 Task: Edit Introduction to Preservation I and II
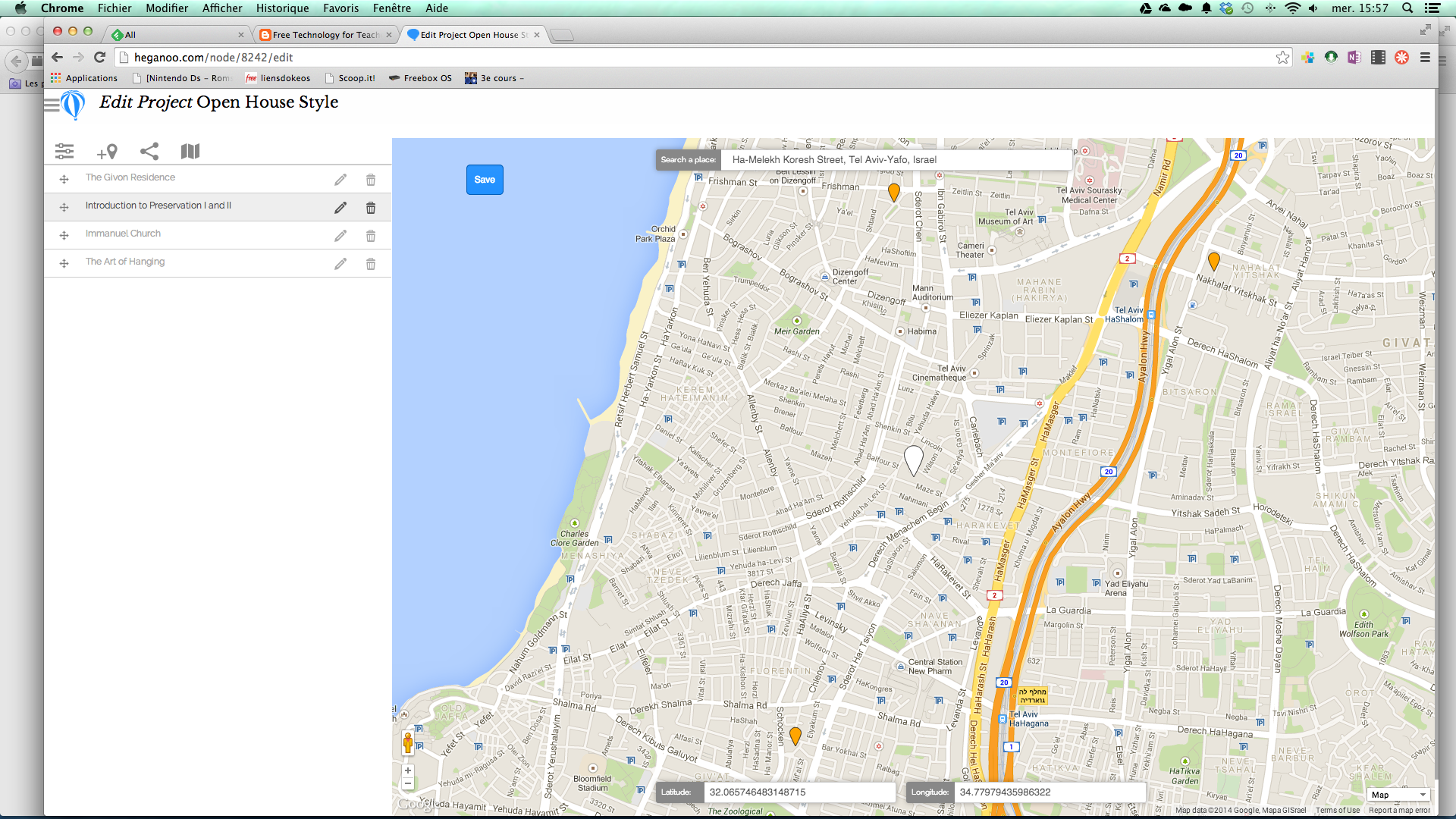[x=340, y=208]
